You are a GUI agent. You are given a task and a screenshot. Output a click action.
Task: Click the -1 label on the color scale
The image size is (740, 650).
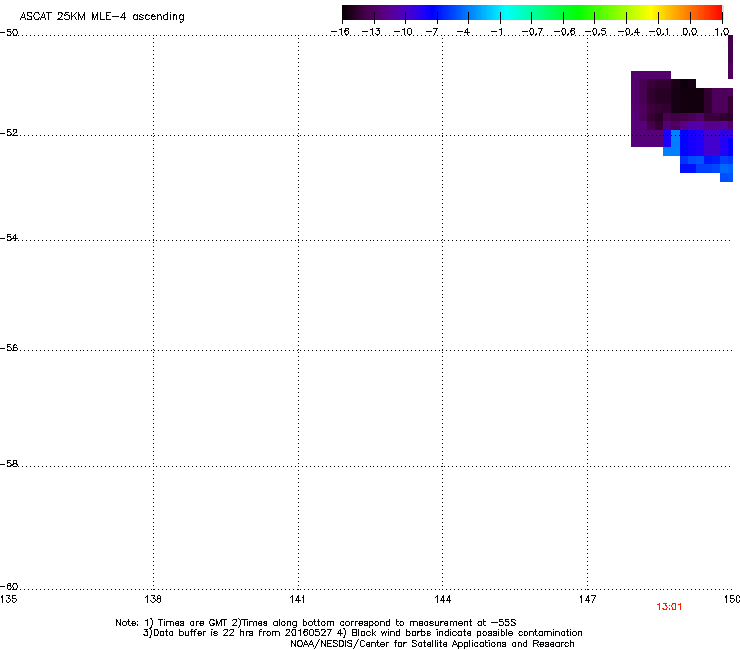coord(496,32)
